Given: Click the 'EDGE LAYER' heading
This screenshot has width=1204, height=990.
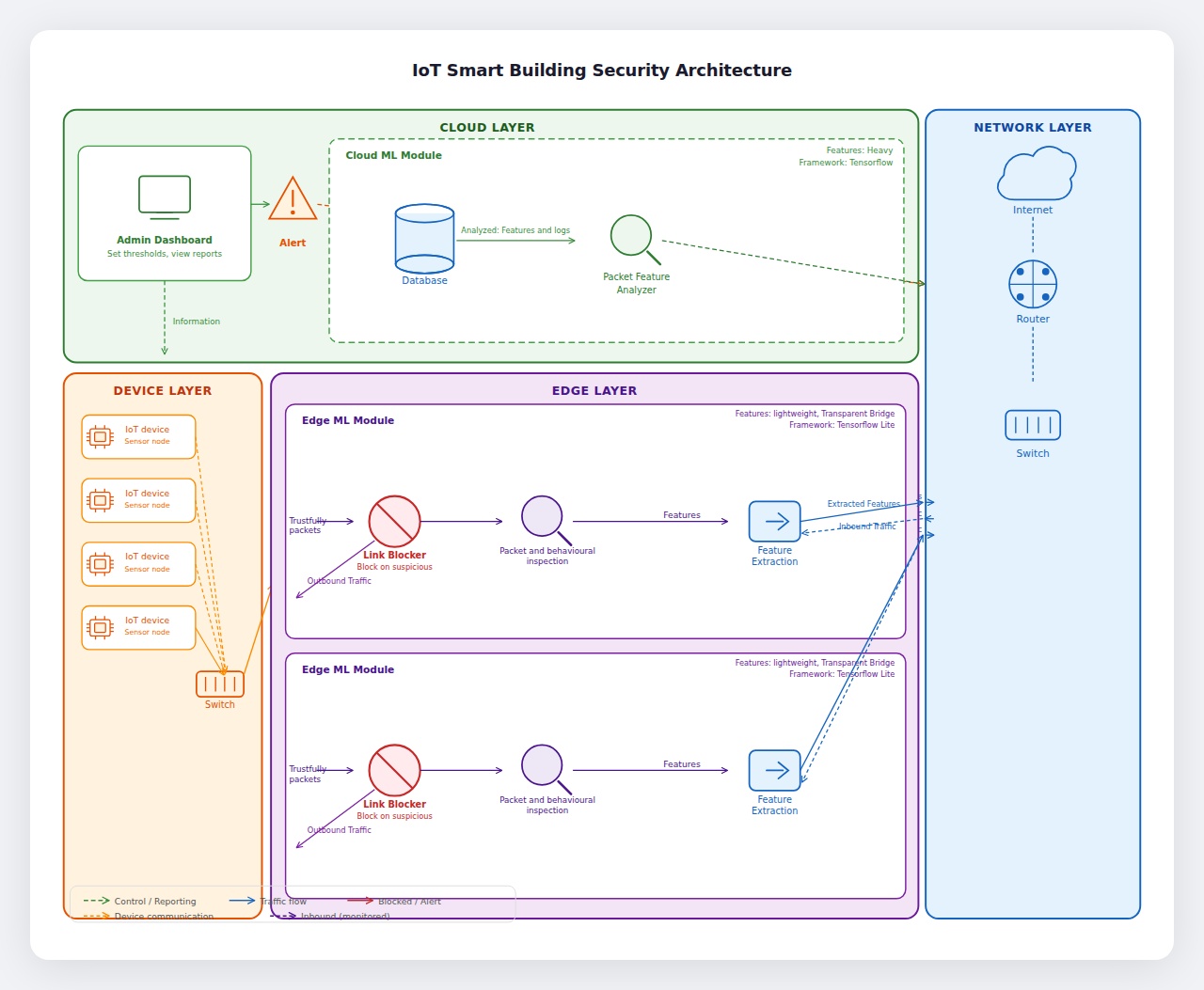Looking at the screenshot, I should click(594, 391).
